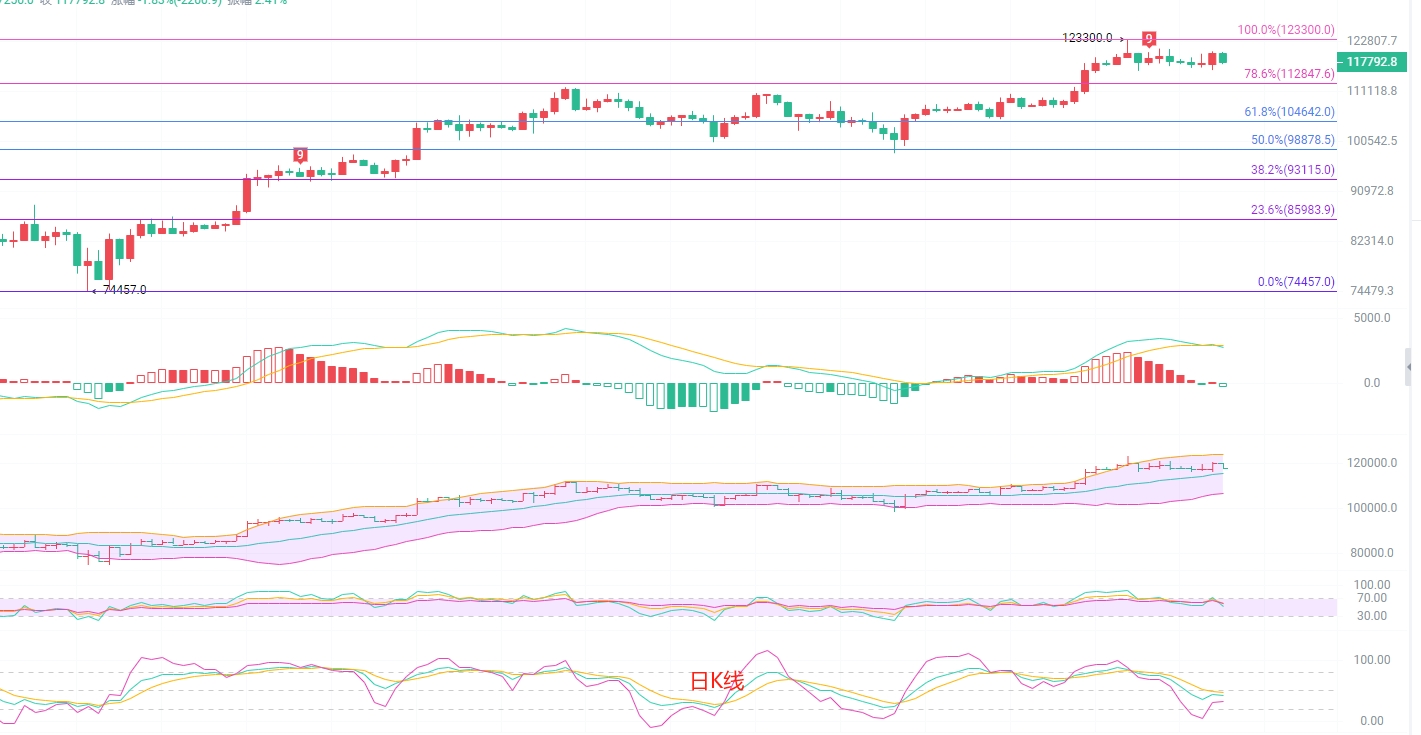Click the arrow next to the 123300.0 high label

1122,38
